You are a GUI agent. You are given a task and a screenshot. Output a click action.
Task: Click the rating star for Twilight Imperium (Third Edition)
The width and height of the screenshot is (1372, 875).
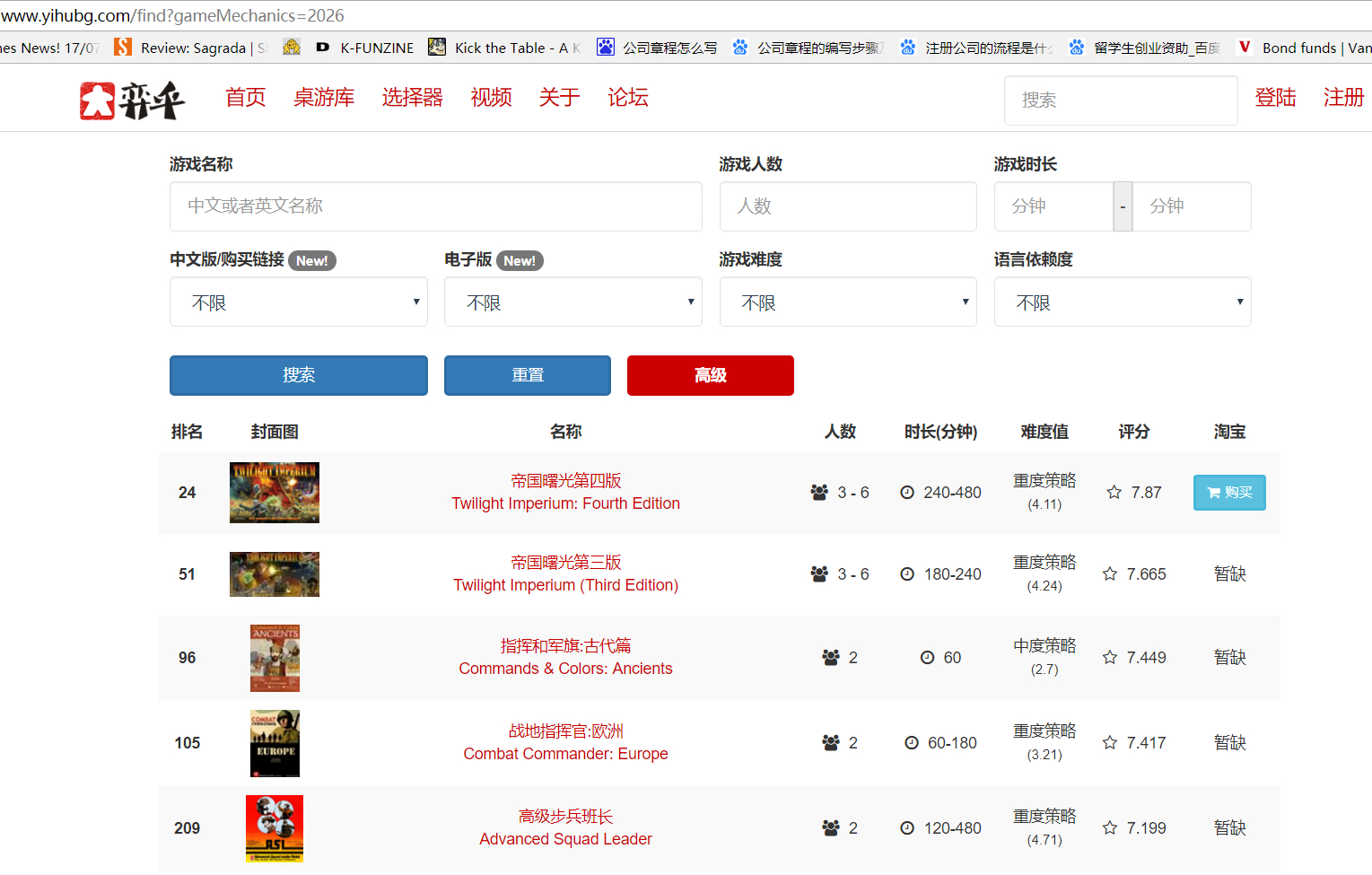tap(1110, 574)
